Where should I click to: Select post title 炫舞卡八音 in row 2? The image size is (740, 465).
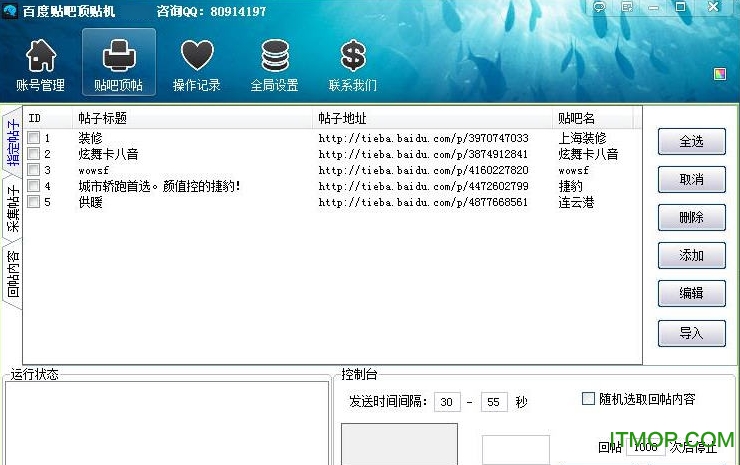pyautogui.click(x=108, y=154)
